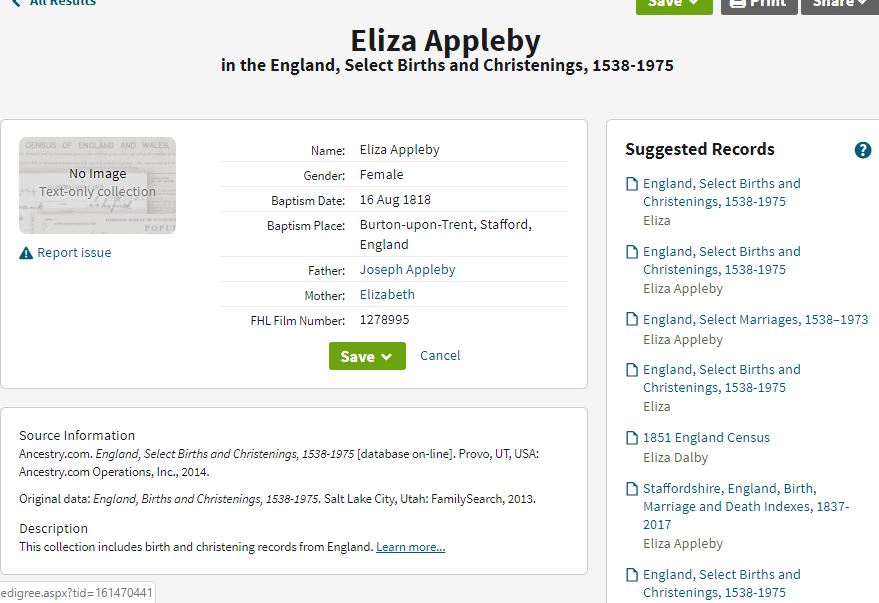Open mother Elizabeth's record link
The width and height of the screenshot is (879, 603).
pyautogui.click(x=387, y=295)
